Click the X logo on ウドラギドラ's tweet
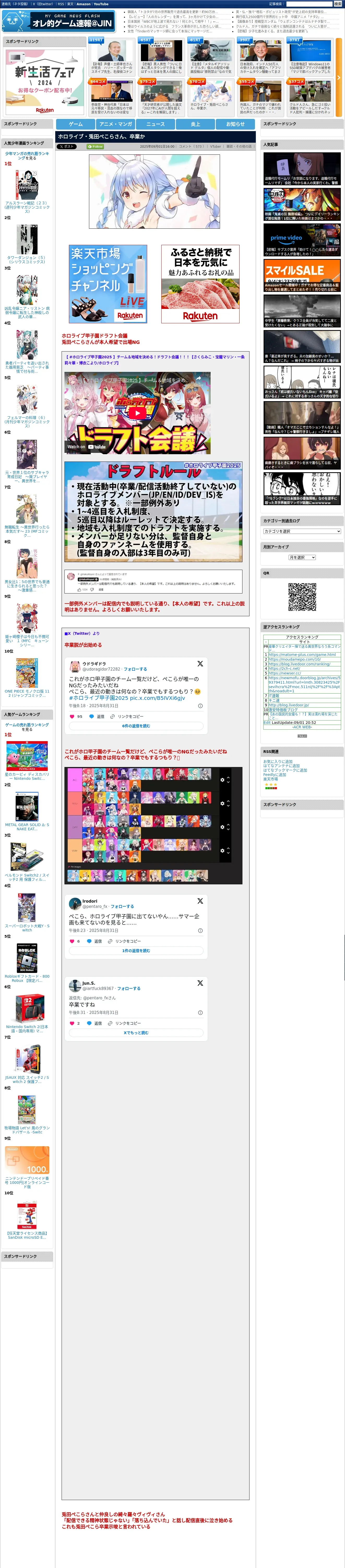This screenshot has height=1568, width=345. pos(200,664)
